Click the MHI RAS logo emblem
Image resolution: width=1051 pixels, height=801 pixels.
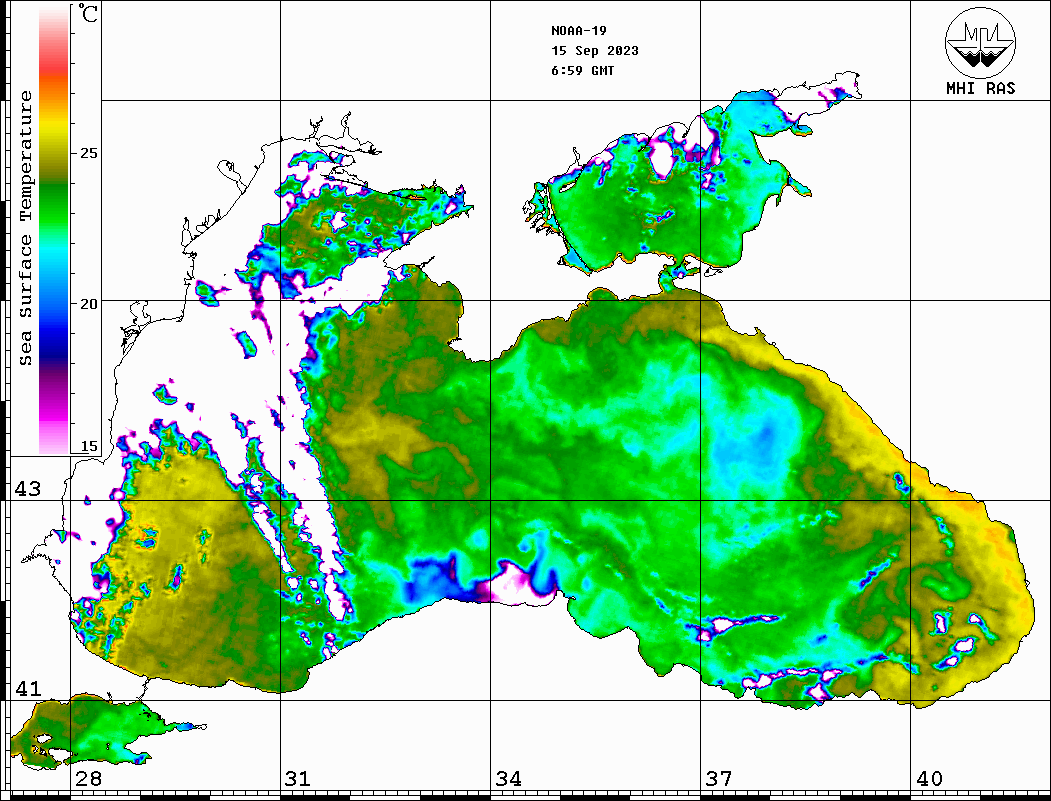(x=980, y=41)
